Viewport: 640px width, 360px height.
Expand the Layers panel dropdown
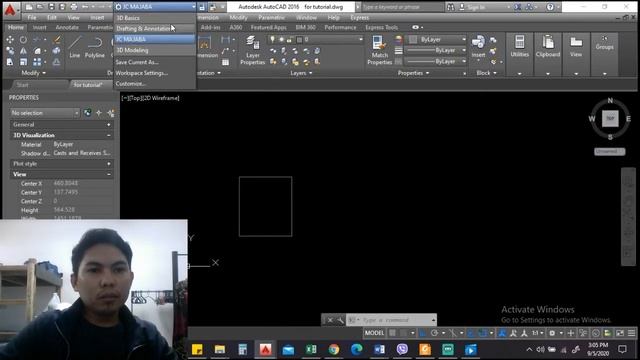(x=301, y=73)
